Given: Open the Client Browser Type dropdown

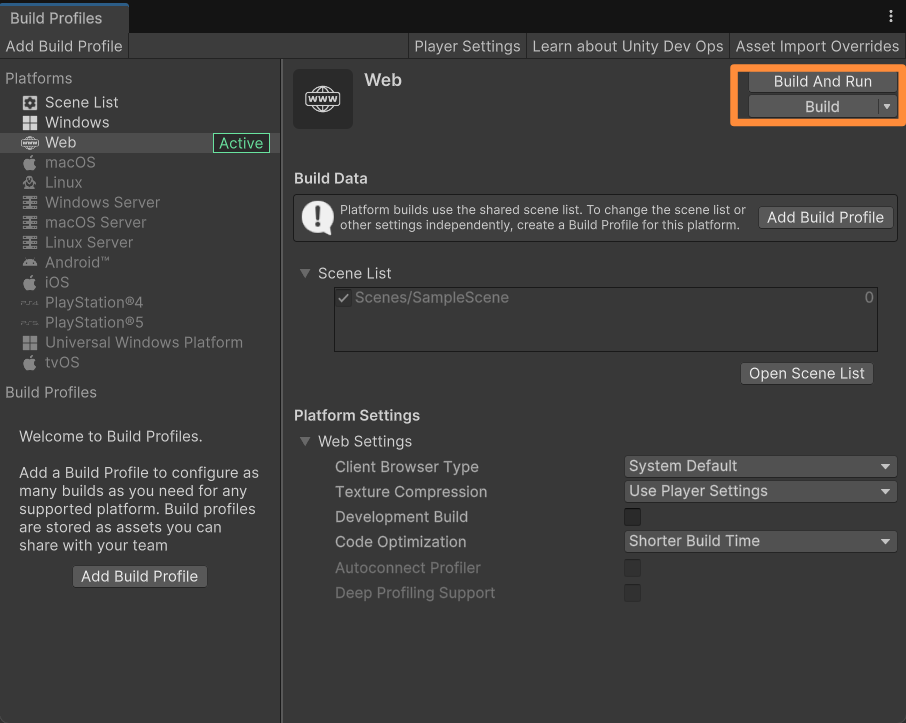Looking at the screenshot, I should click(x=760, y=466).
